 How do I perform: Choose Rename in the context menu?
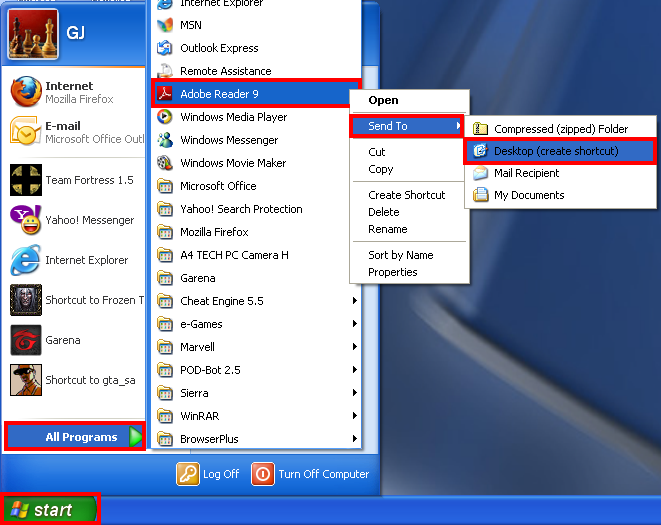point(387,229)
